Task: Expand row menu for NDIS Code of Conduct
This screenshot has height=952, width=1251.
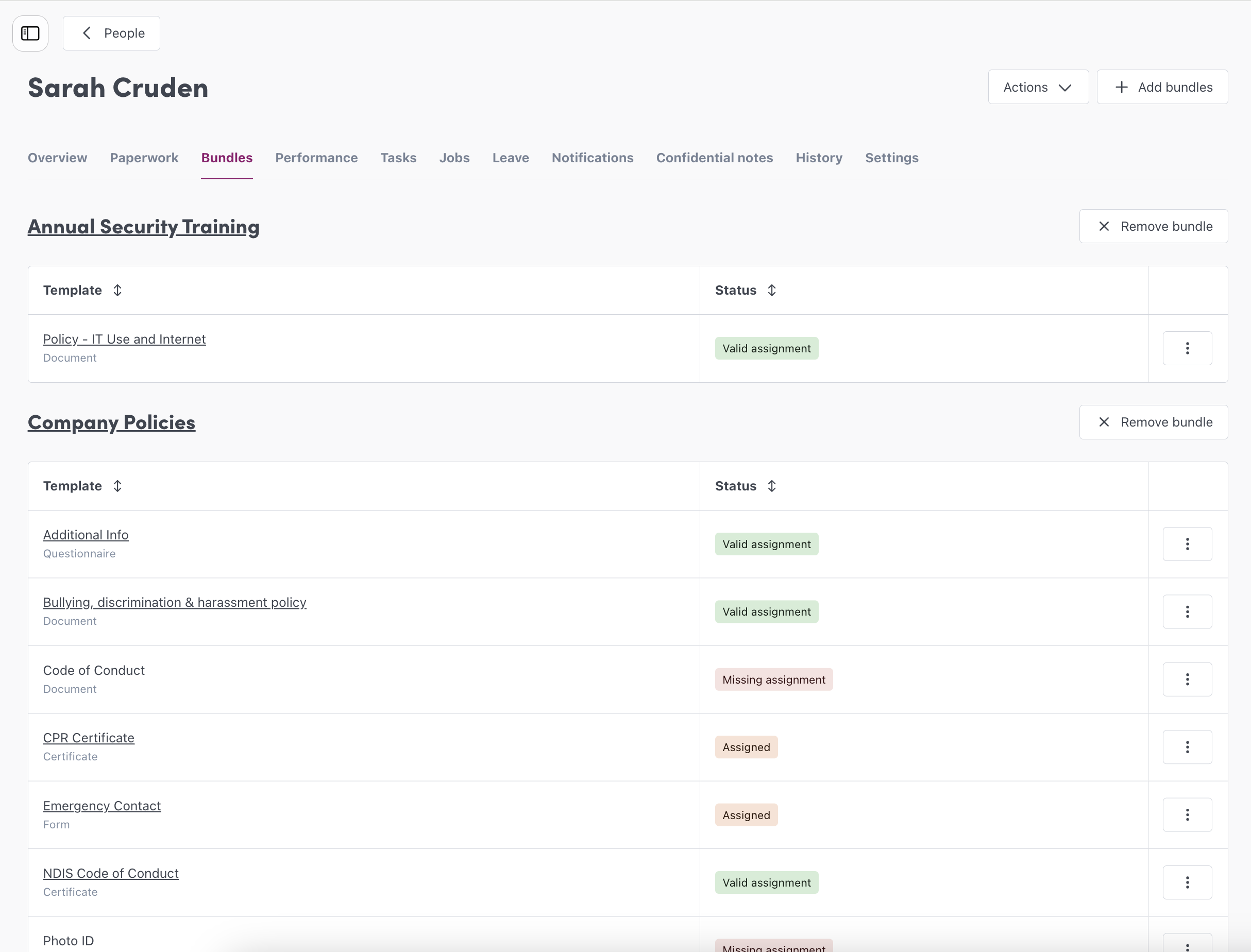Action: tap(1187, 882)
